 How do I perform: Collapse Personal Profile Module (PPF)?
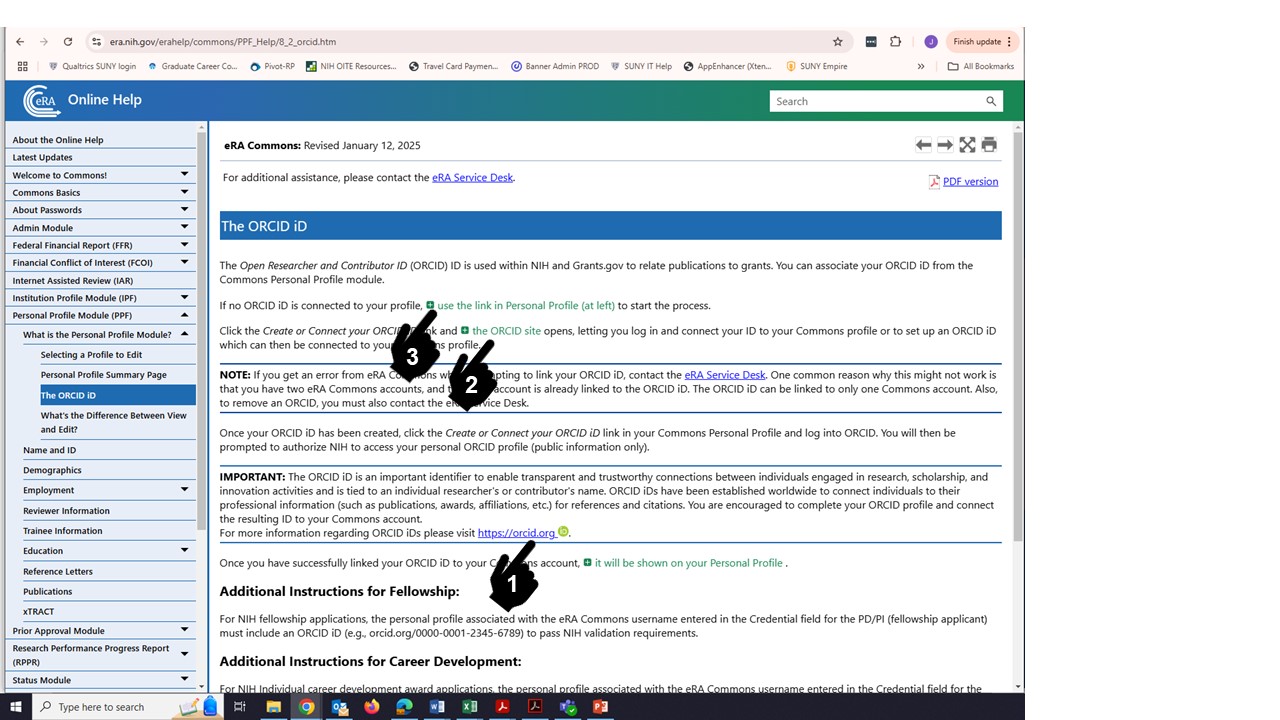pos(184,315)
